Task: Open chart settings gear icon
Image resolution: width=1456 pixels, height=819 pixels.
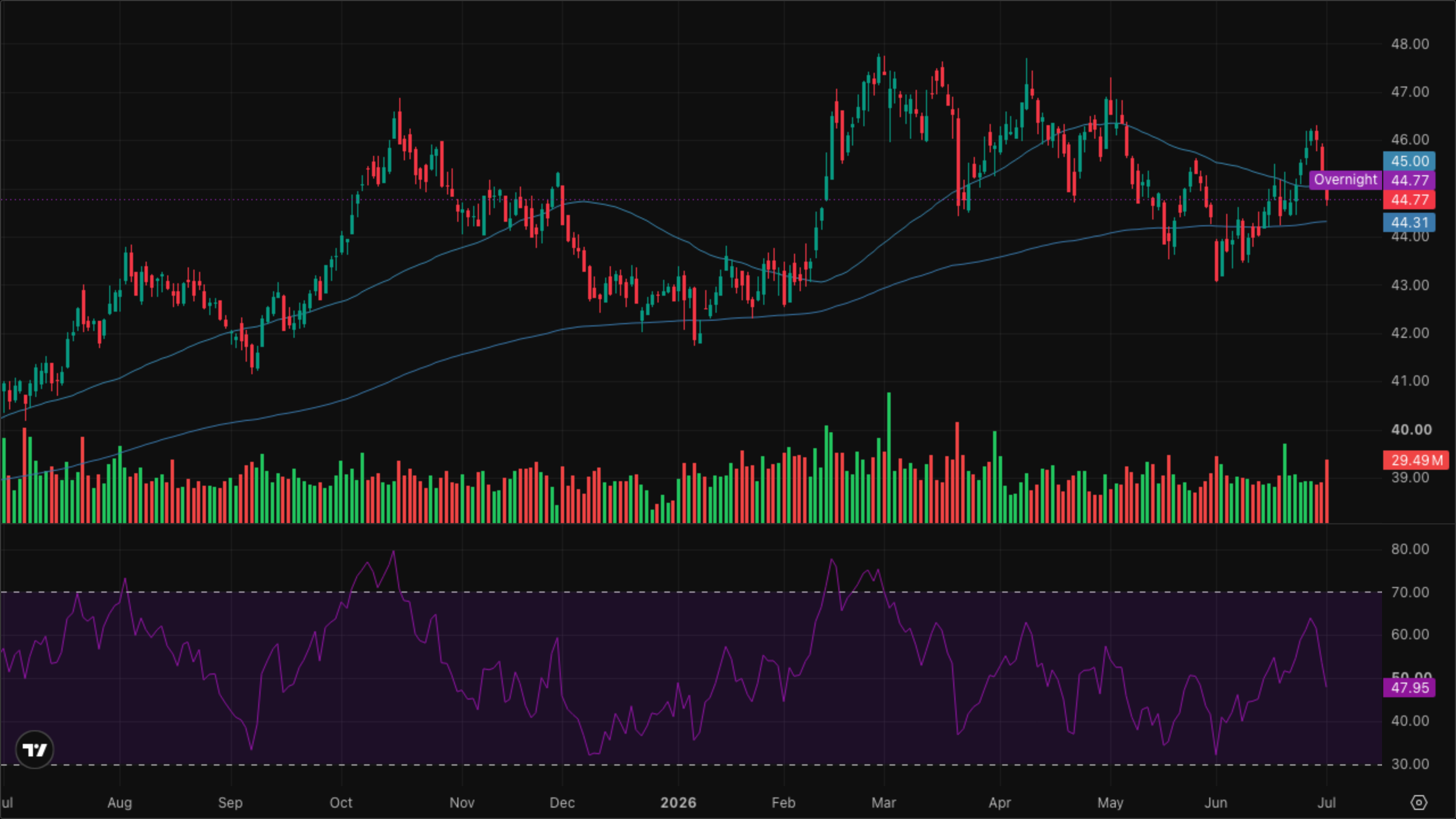Action: coord(1419,803)
